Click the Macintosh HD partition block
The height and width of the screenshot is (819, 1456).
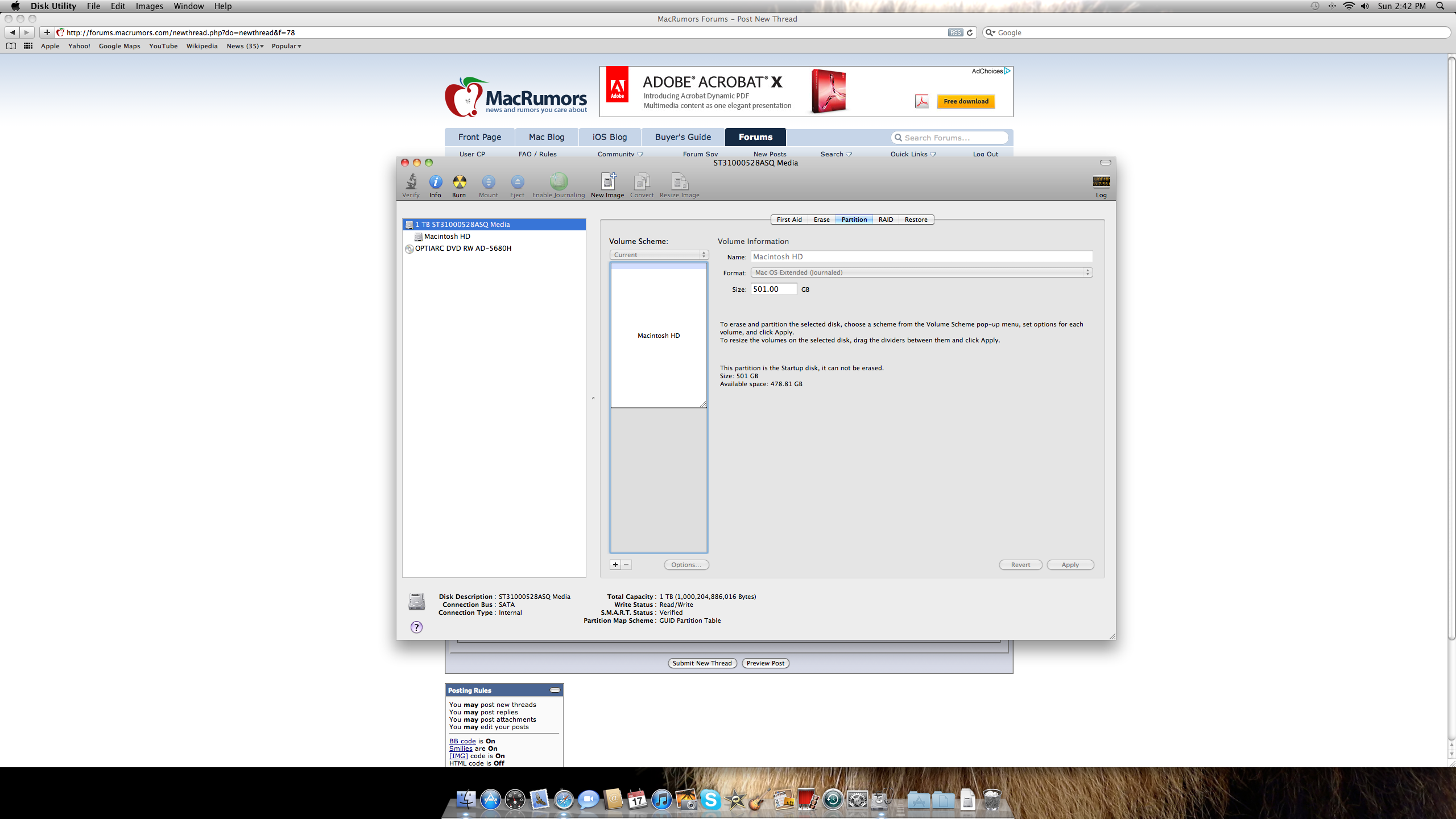tap(659, 336)
